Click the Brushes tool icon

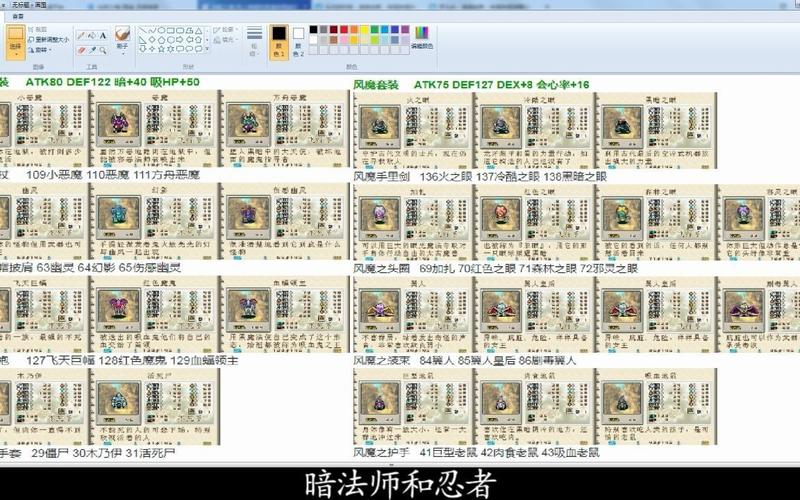(122, 34)
